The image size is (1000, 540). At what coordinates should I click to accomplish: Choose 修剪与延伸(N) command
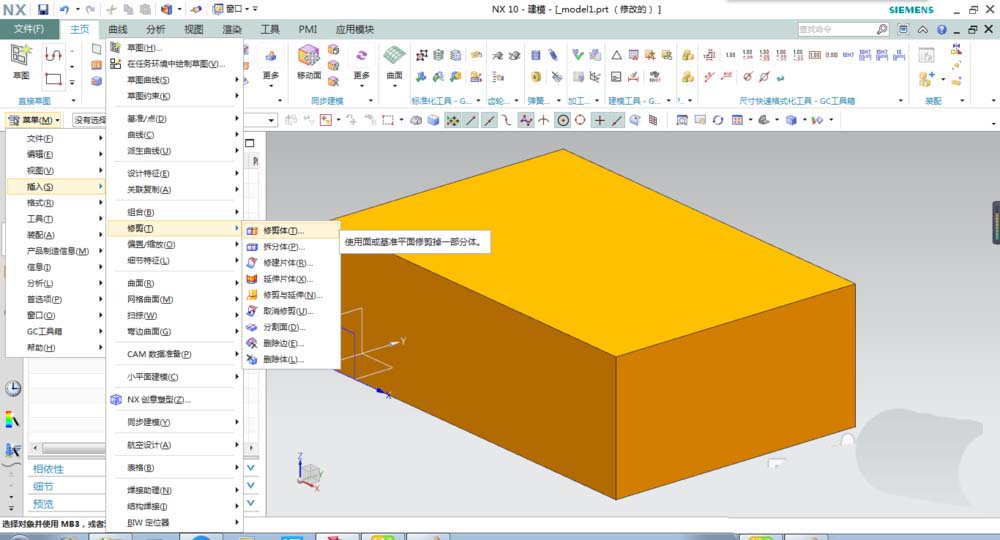[x=291, y=295]
